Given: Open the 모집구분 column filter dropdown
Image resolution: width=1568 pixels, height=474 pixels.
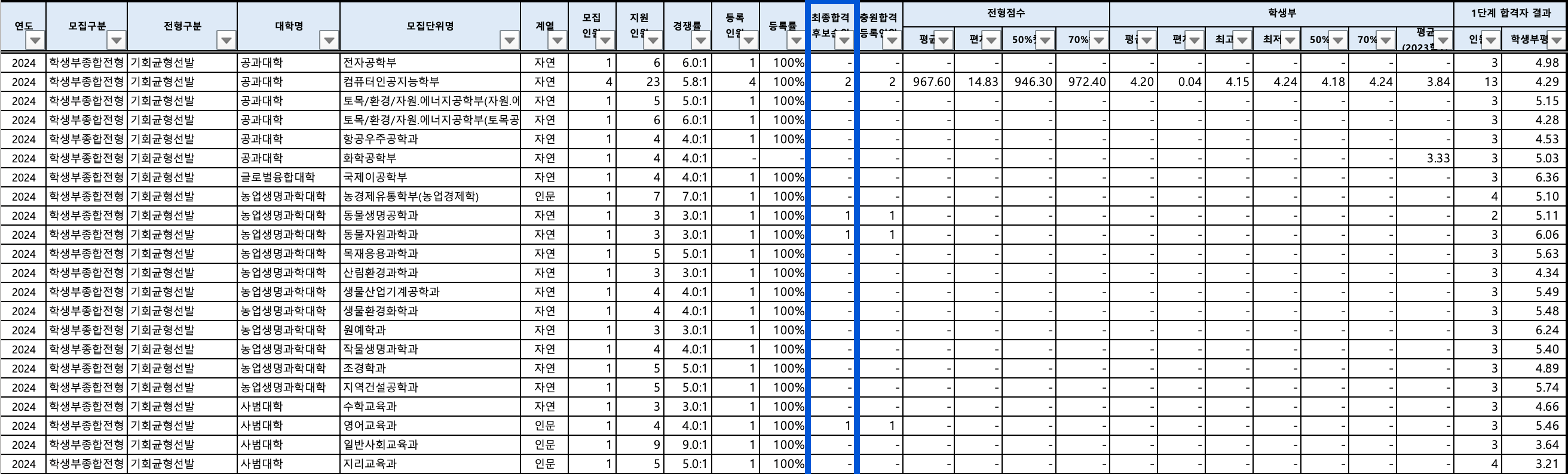Looking at the screenshot, I should (117, 40).
